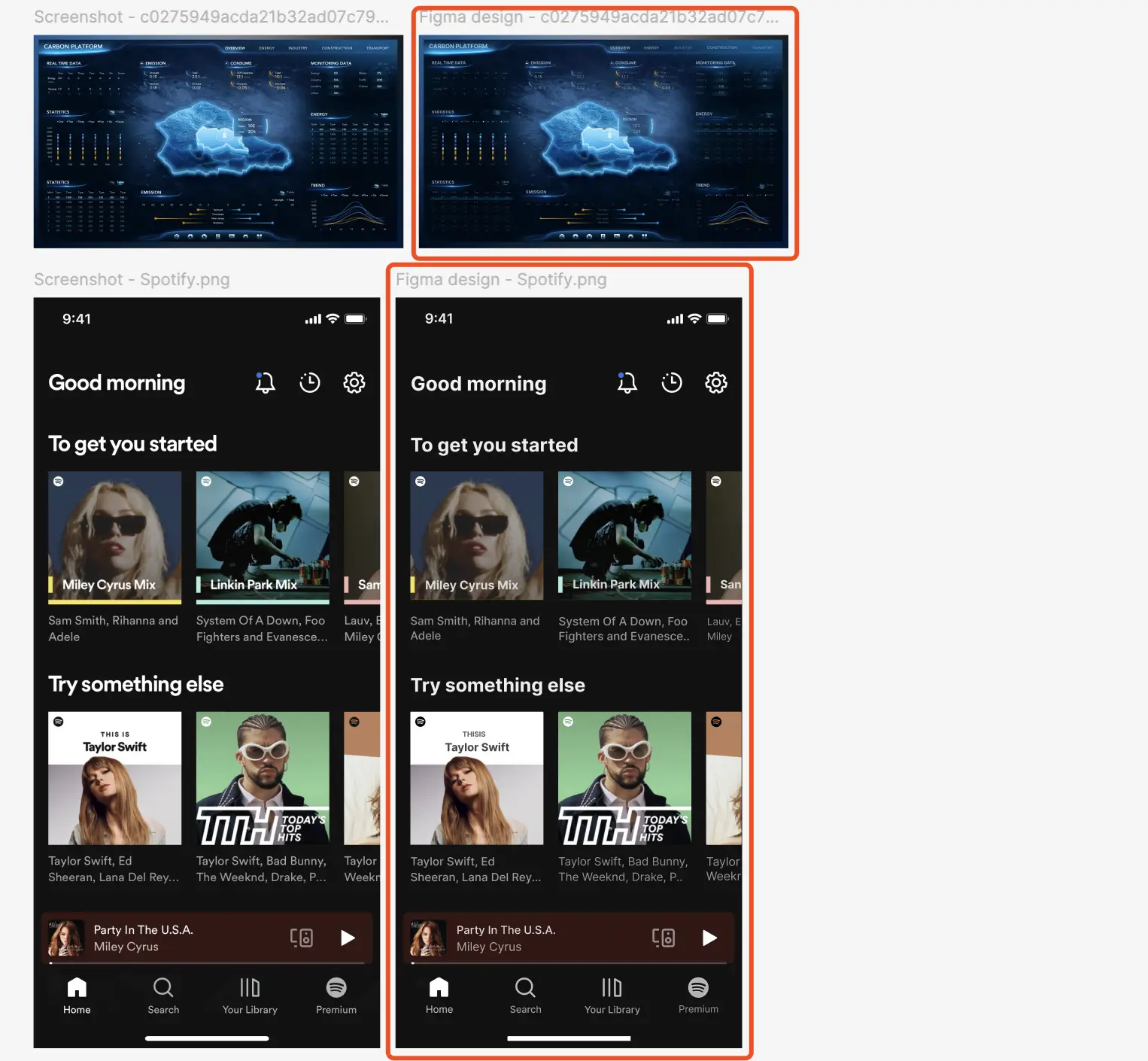Click the Wi-Fi status icon in the Screenshot Spotify frame

pyautogui.click(x=333, y=319)
